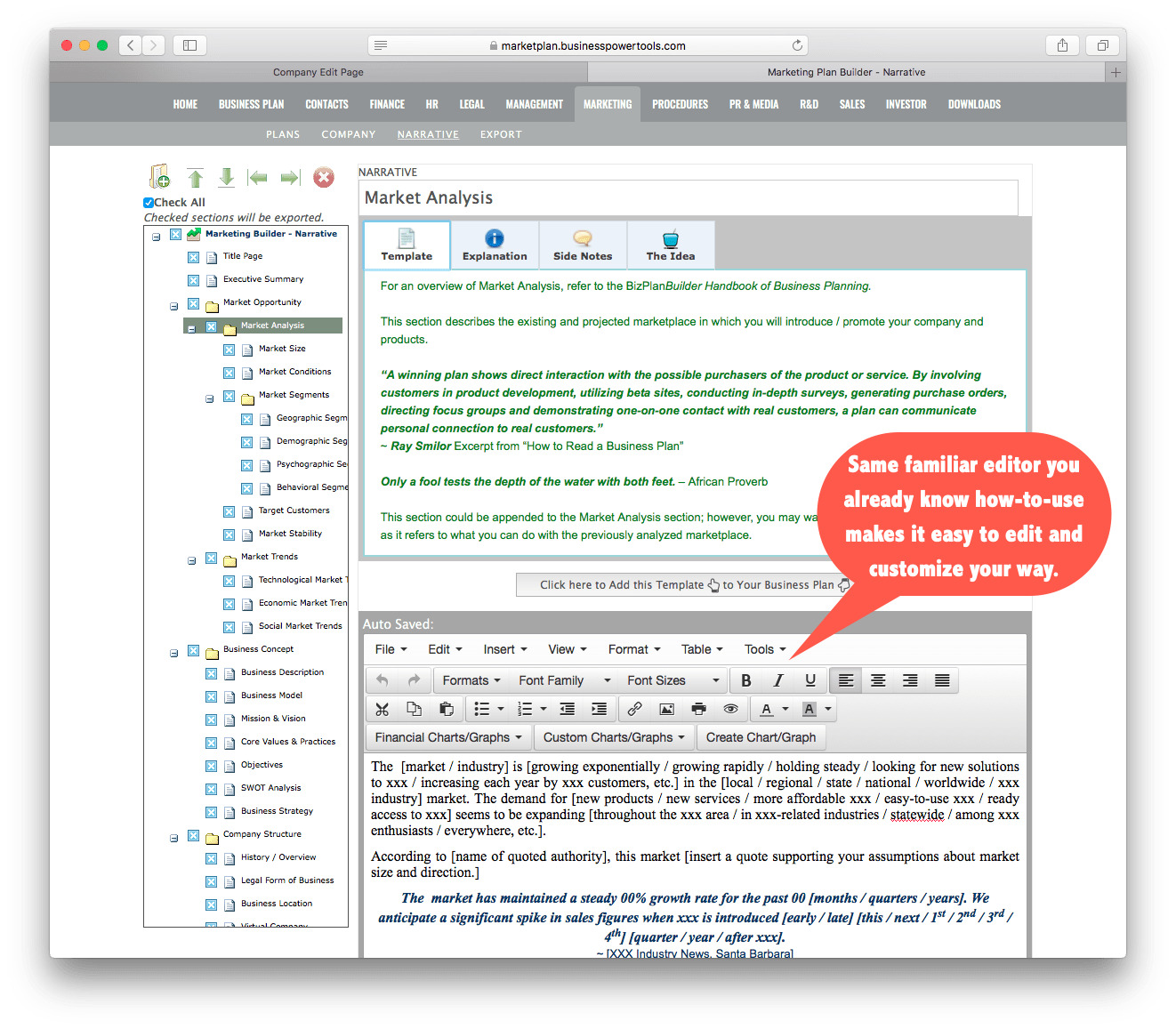Toggle the Check All checkbox
The width and height of the screenshot is (1176, 1029).
[x=149, y=203]
